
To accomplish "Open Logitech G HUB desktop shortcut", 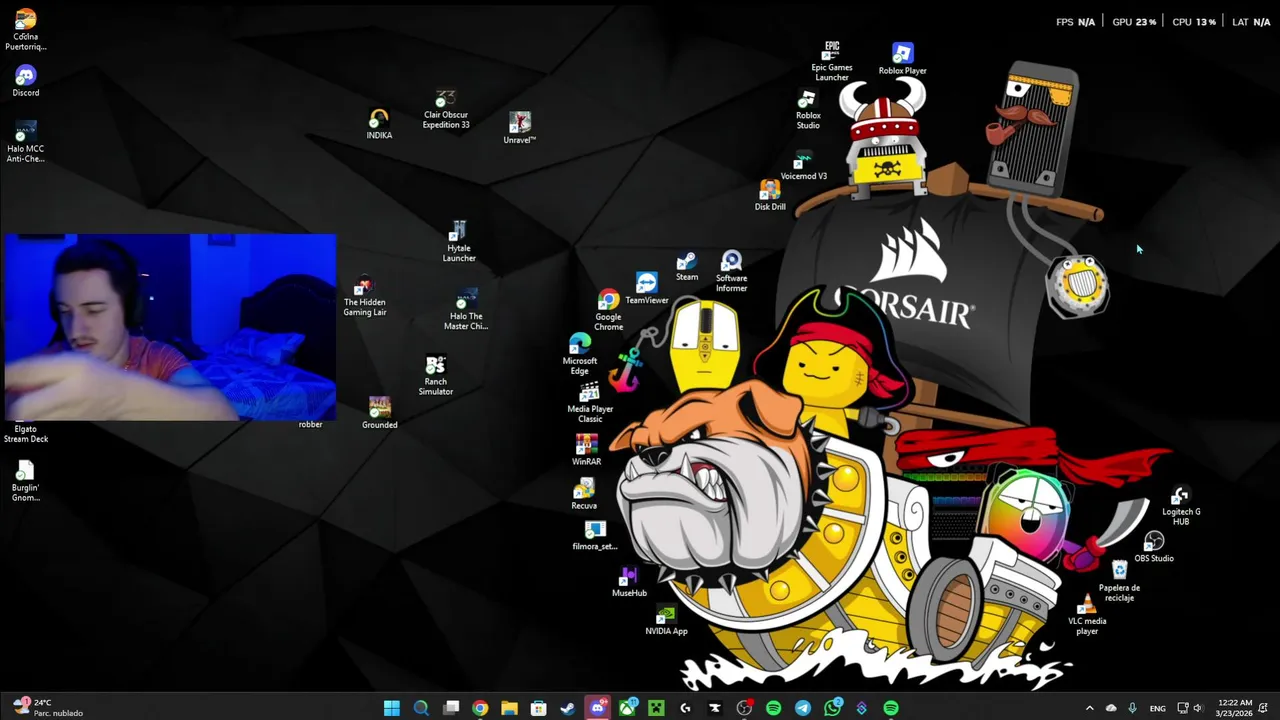I will [1181, 506].
